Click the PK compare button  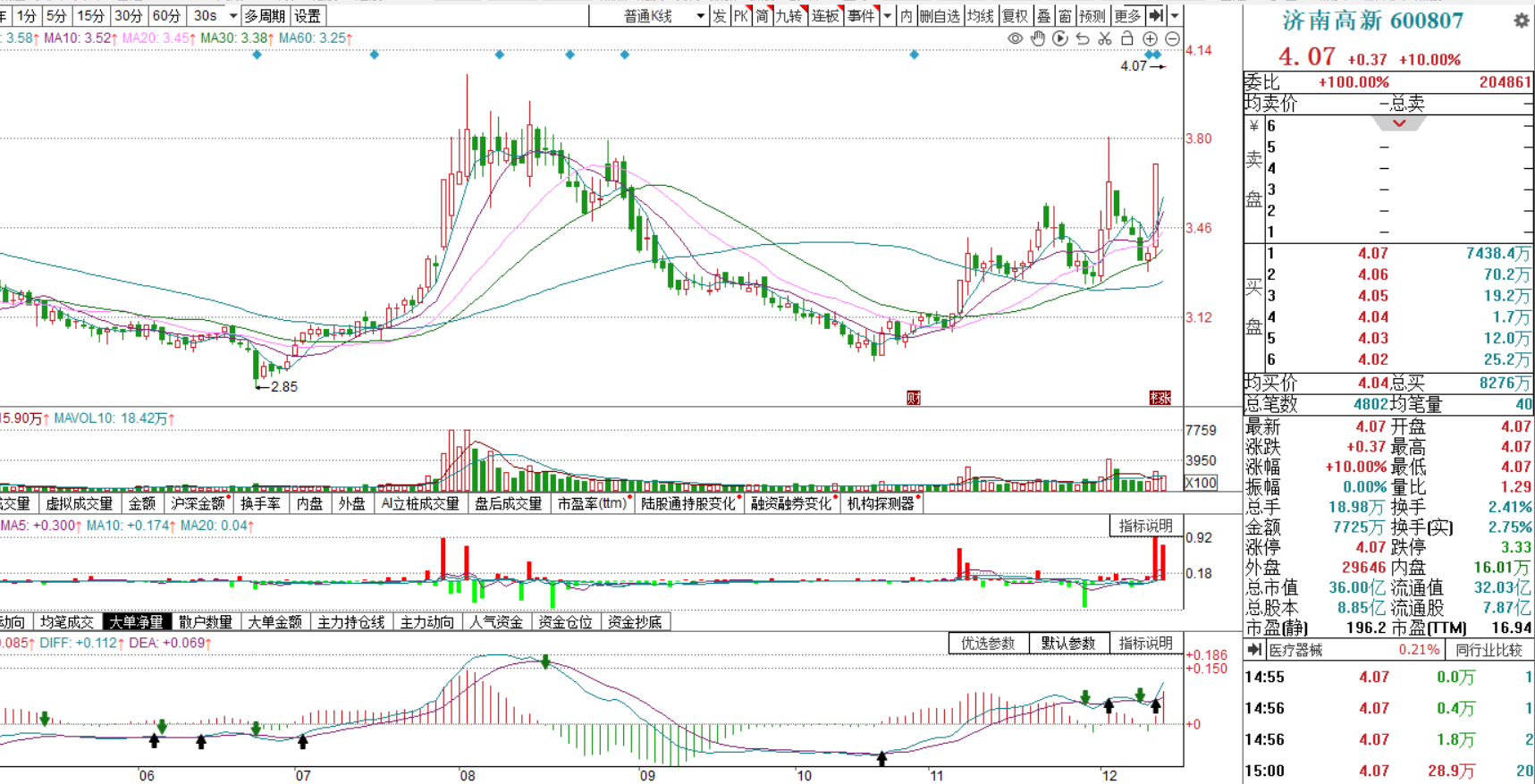click(x=741, y=15)
